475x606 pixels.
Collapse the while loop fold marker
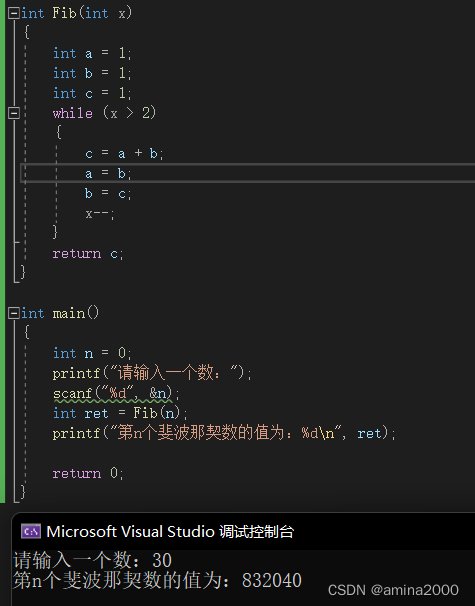(x=14, y=113)
